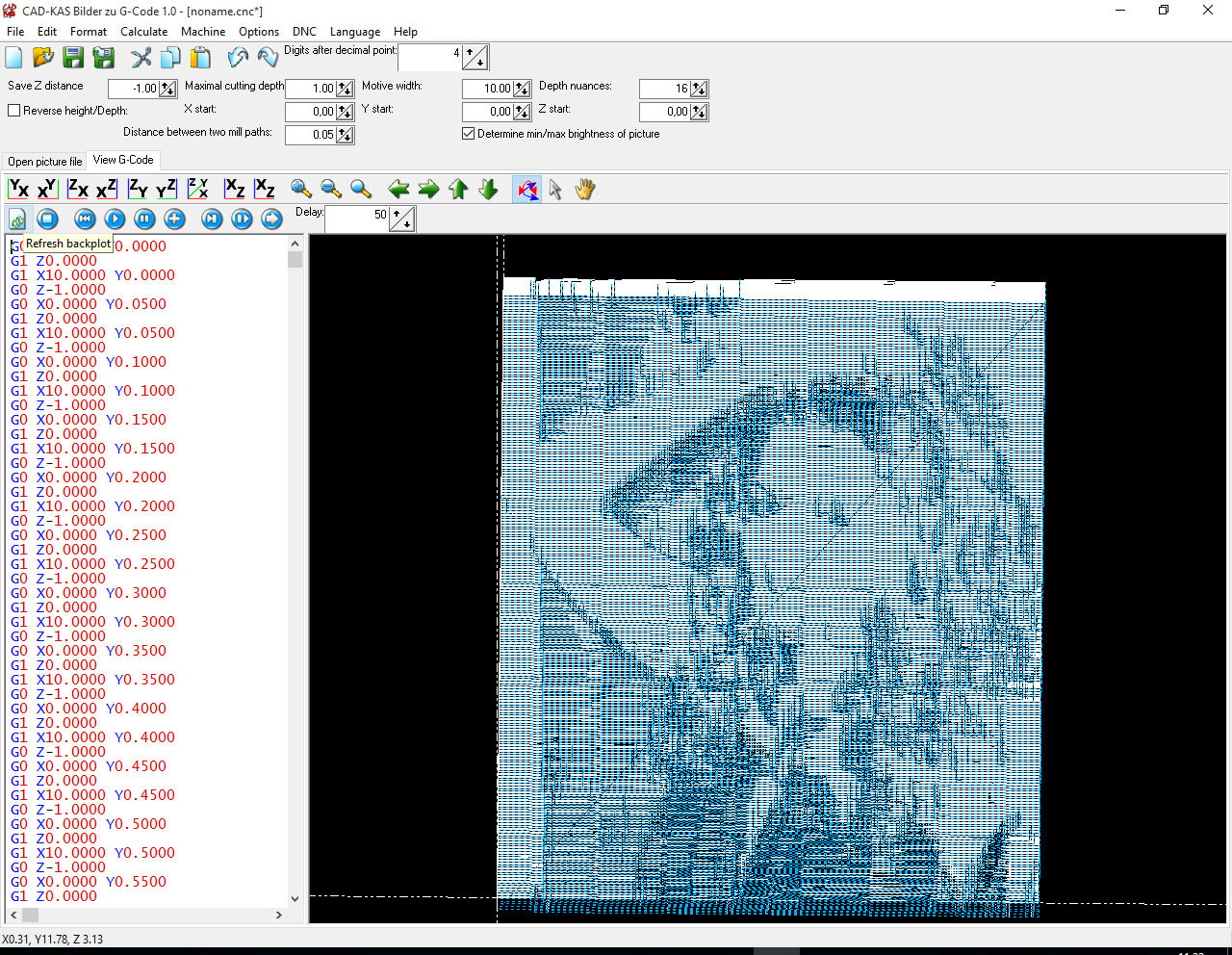Click the open folder icon
The image size is (1232, 955).
(43, 58)
